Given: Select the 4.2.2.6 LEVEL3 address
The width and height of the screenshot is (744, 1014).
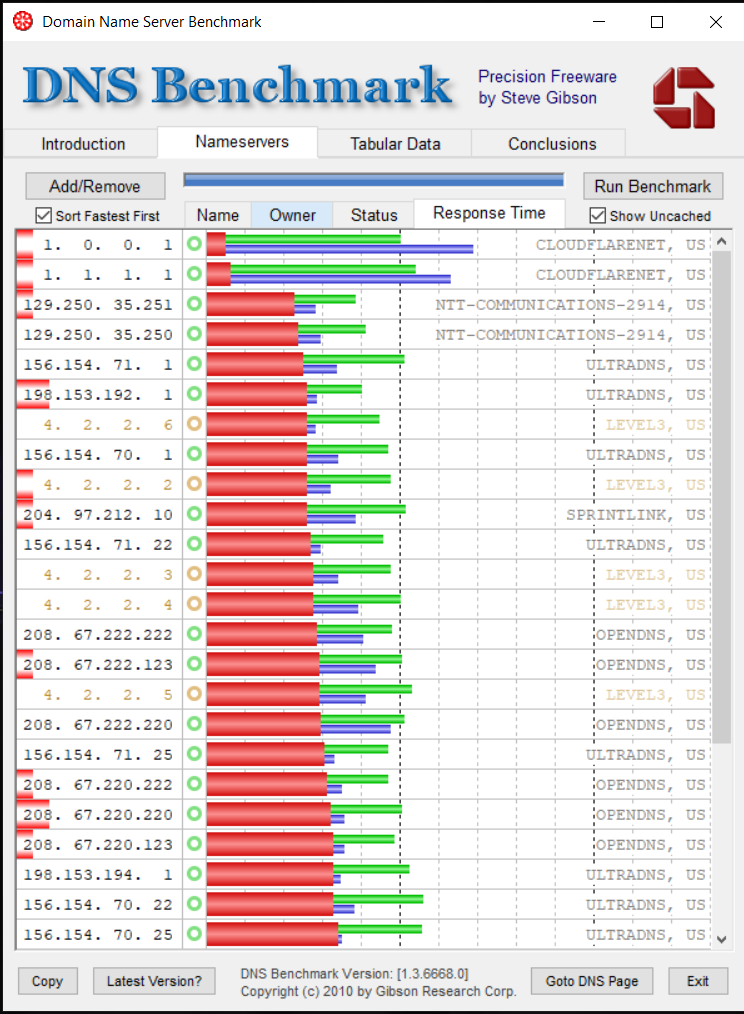Looking at the screenshot, I should 107,424.
